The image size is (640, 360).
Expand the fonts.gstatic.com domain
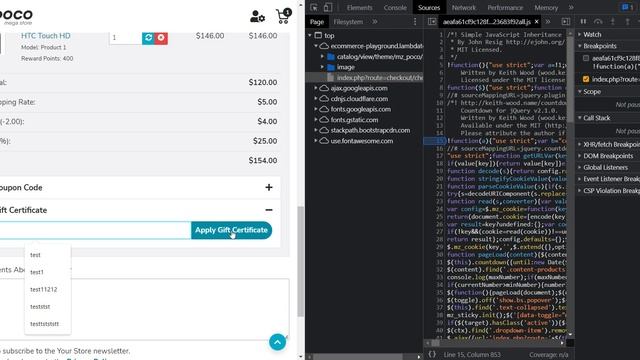point(316,120)
